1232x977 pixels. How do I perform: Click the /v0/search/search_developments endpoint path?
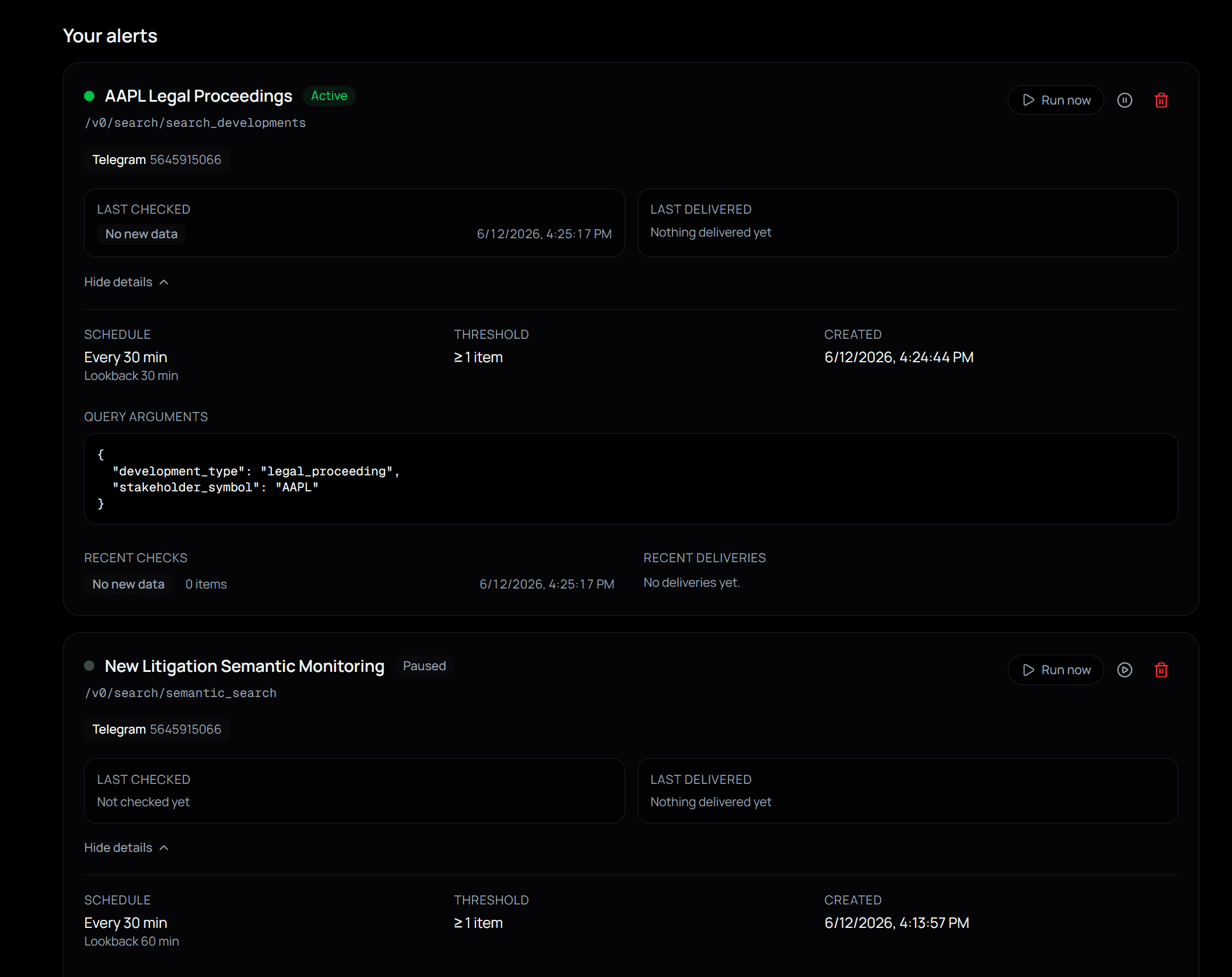pos(195,123)
